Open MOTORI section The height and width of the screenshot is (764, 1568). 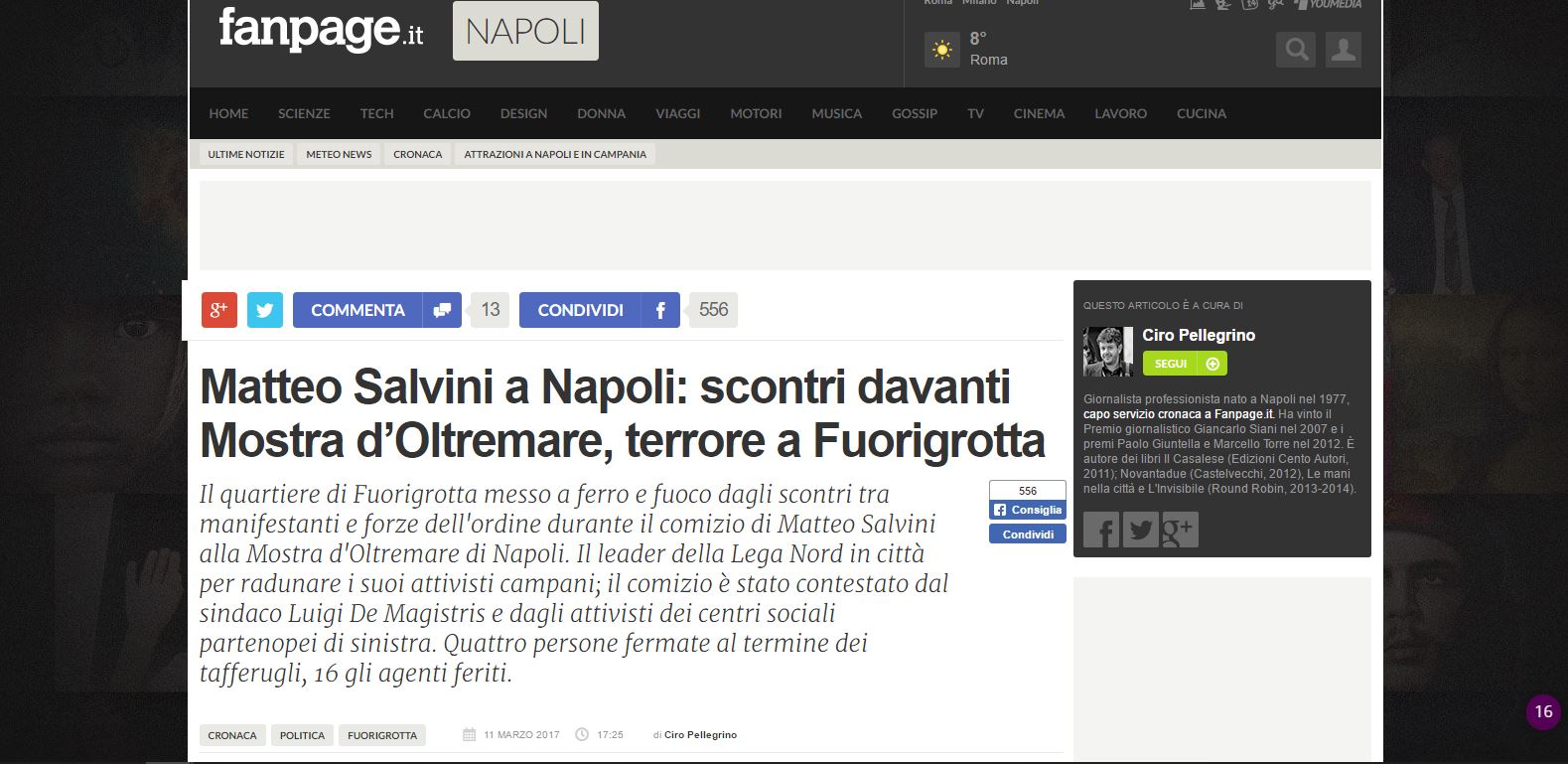click(x=756, y=113)
